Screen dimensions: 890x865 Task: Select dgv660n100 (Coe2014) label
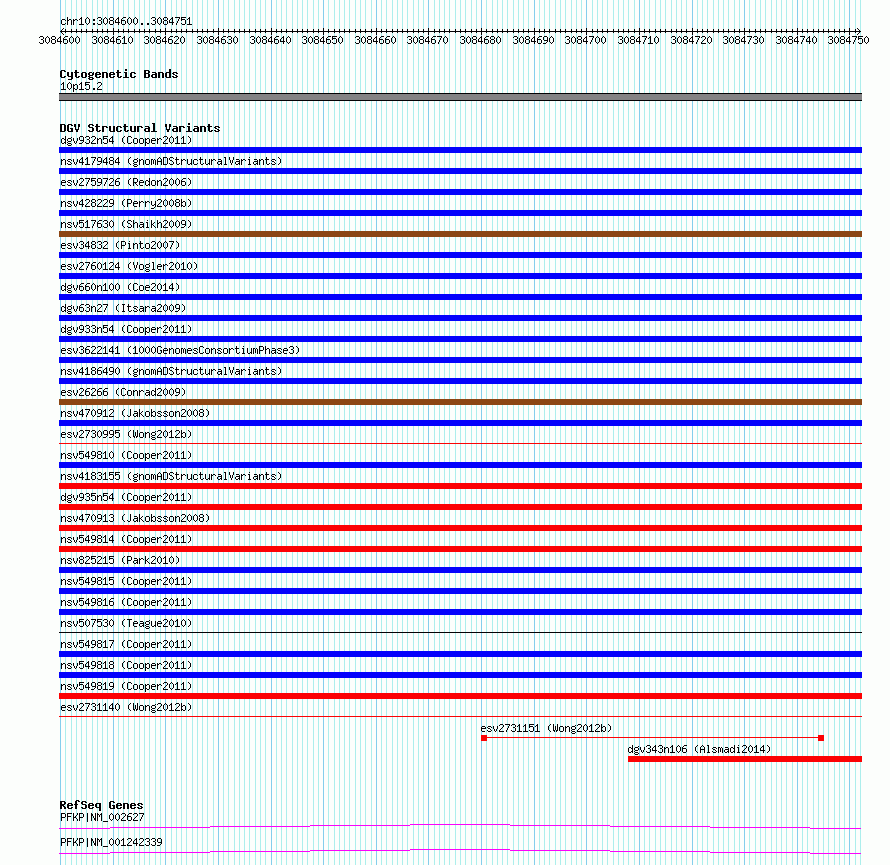click(x=120, y=287)
